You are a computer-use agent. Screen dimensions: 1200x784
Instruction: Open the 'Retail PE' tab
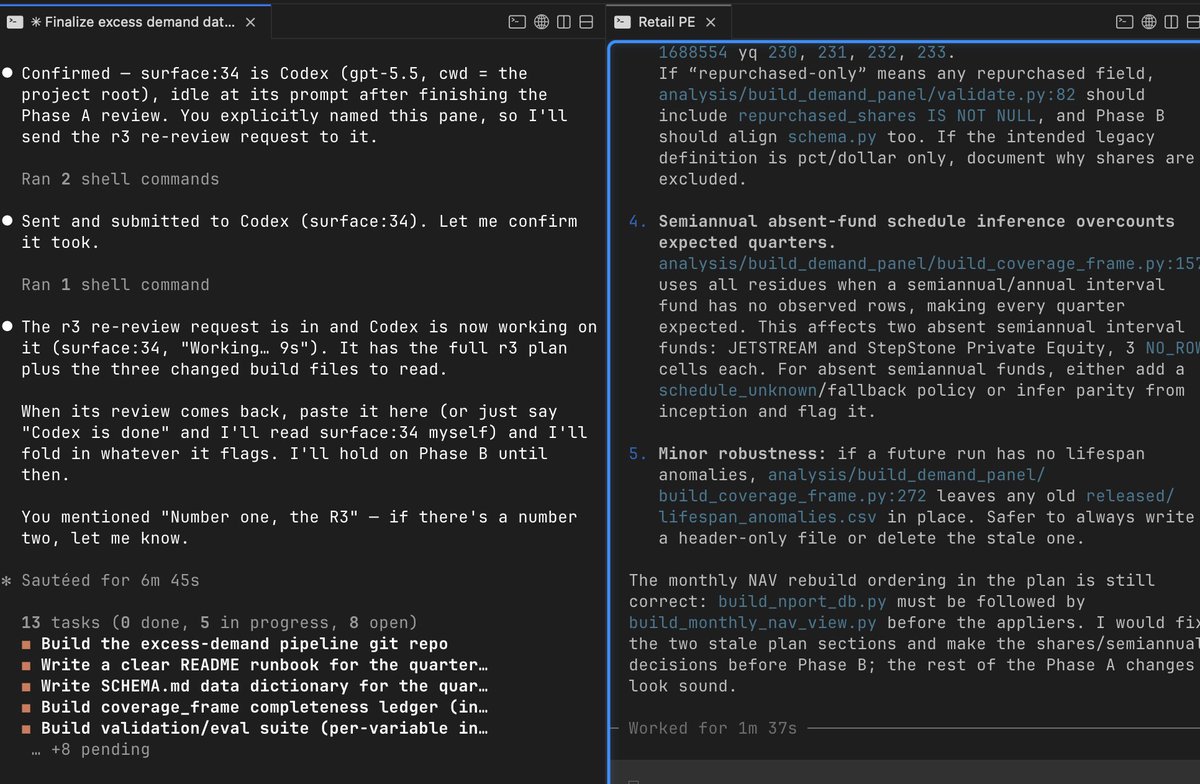(668, 21)
